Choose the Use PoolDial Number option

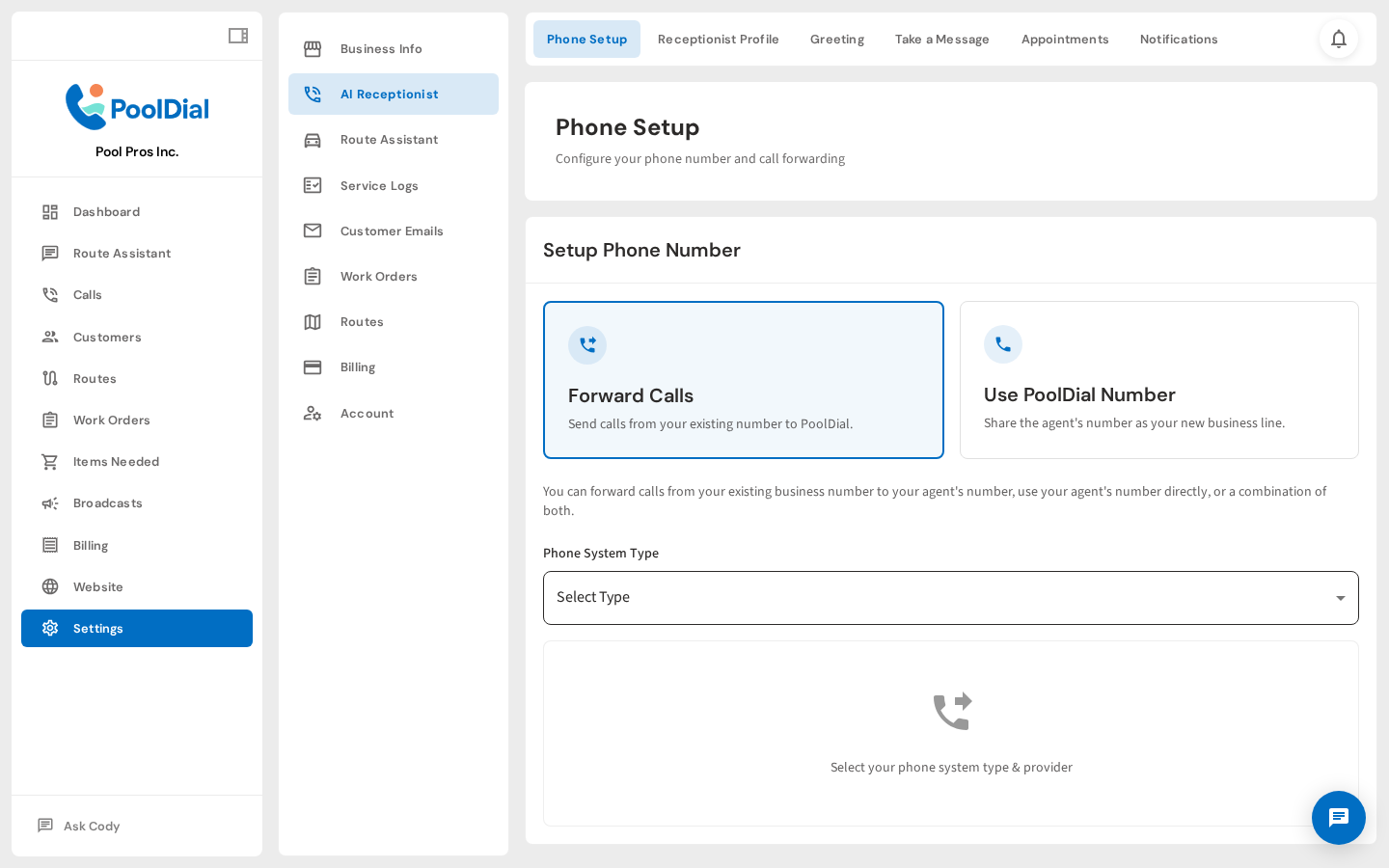point(1158,380)
